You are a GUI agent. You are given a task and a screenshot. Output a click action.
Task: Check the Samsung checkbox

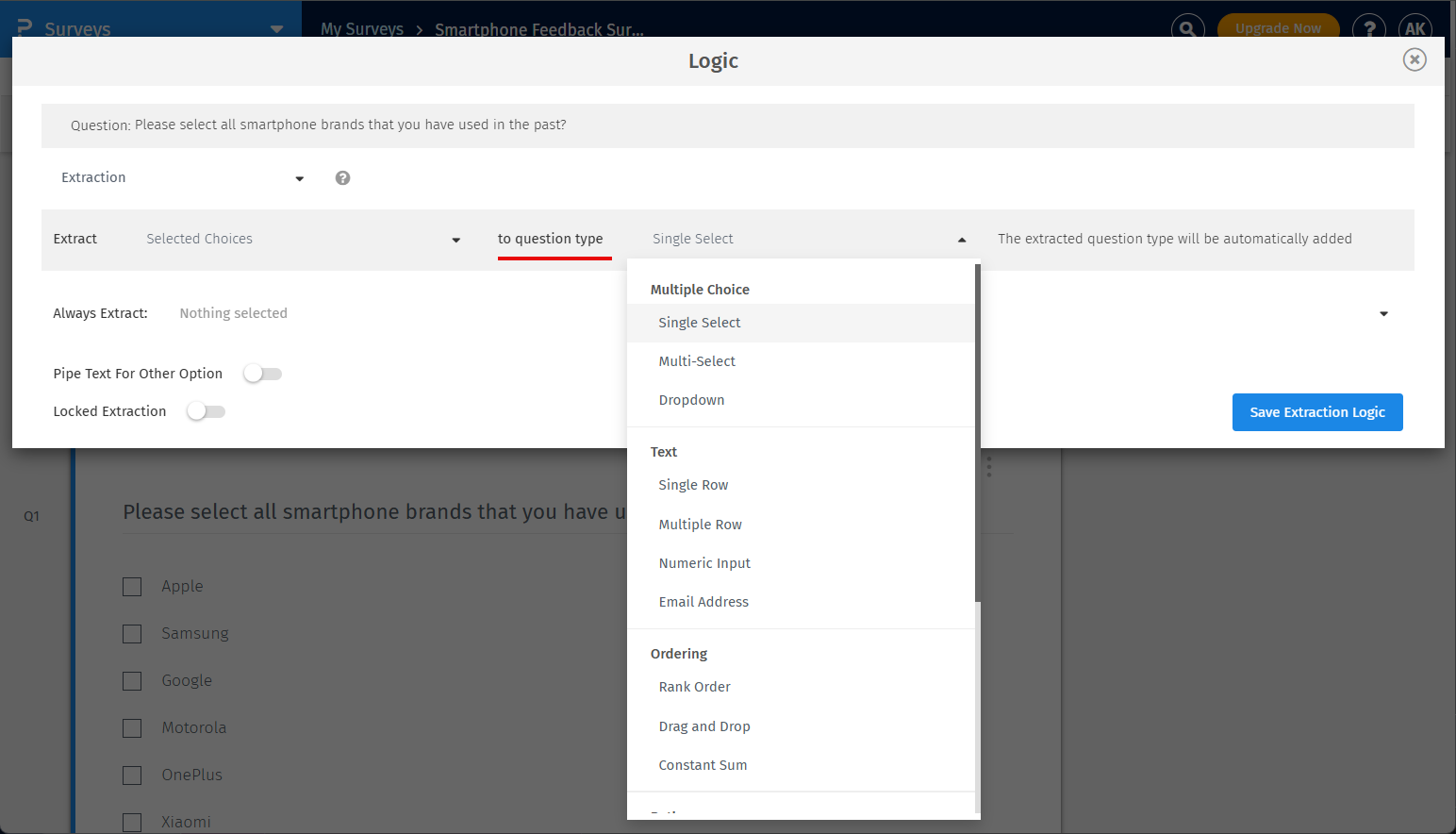pyautogui.click(x=132, y=634)
